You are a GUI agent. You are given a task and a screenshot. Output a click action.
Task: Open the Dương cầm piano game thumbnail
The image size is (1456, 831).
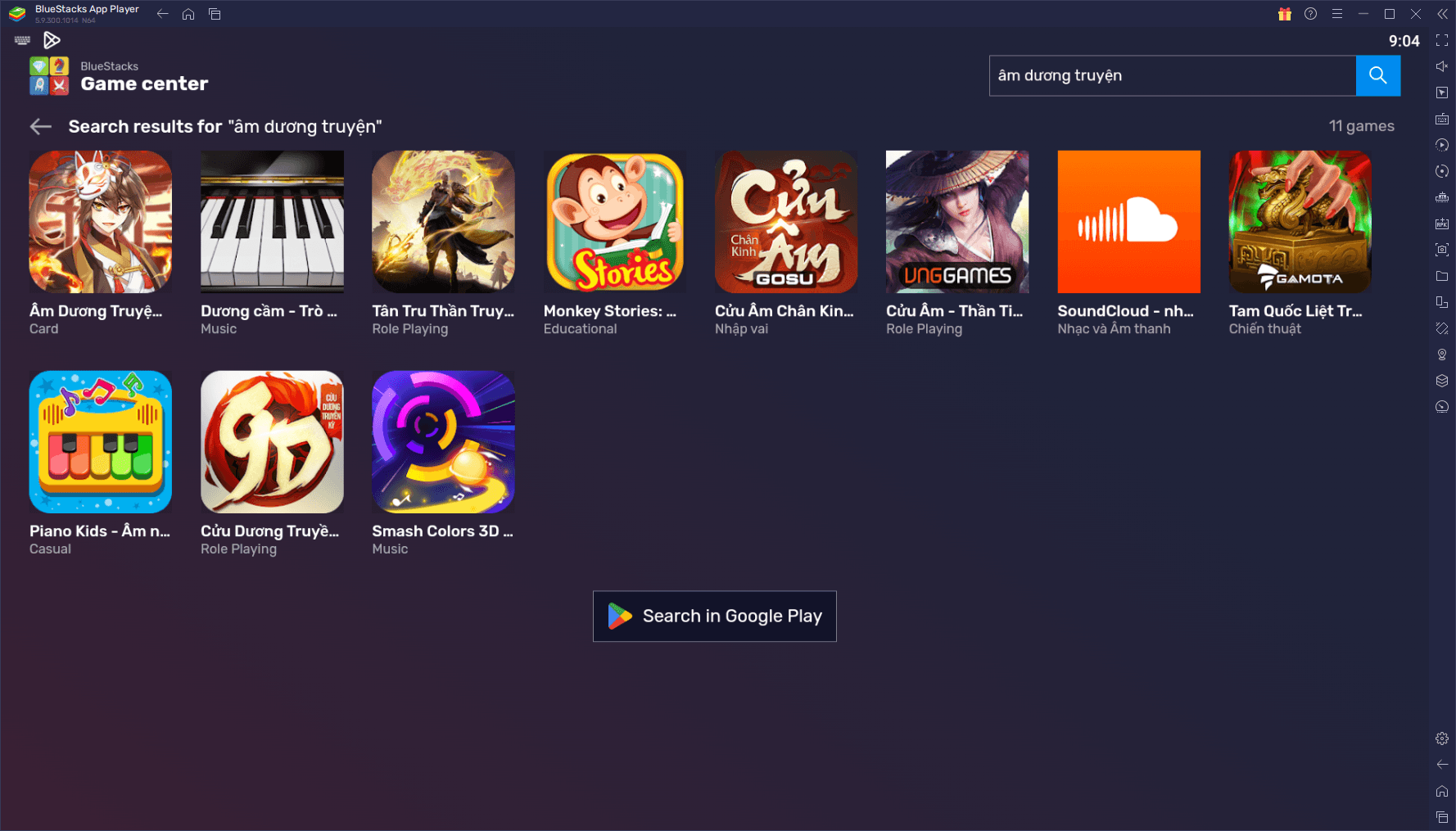coord(272,221)
